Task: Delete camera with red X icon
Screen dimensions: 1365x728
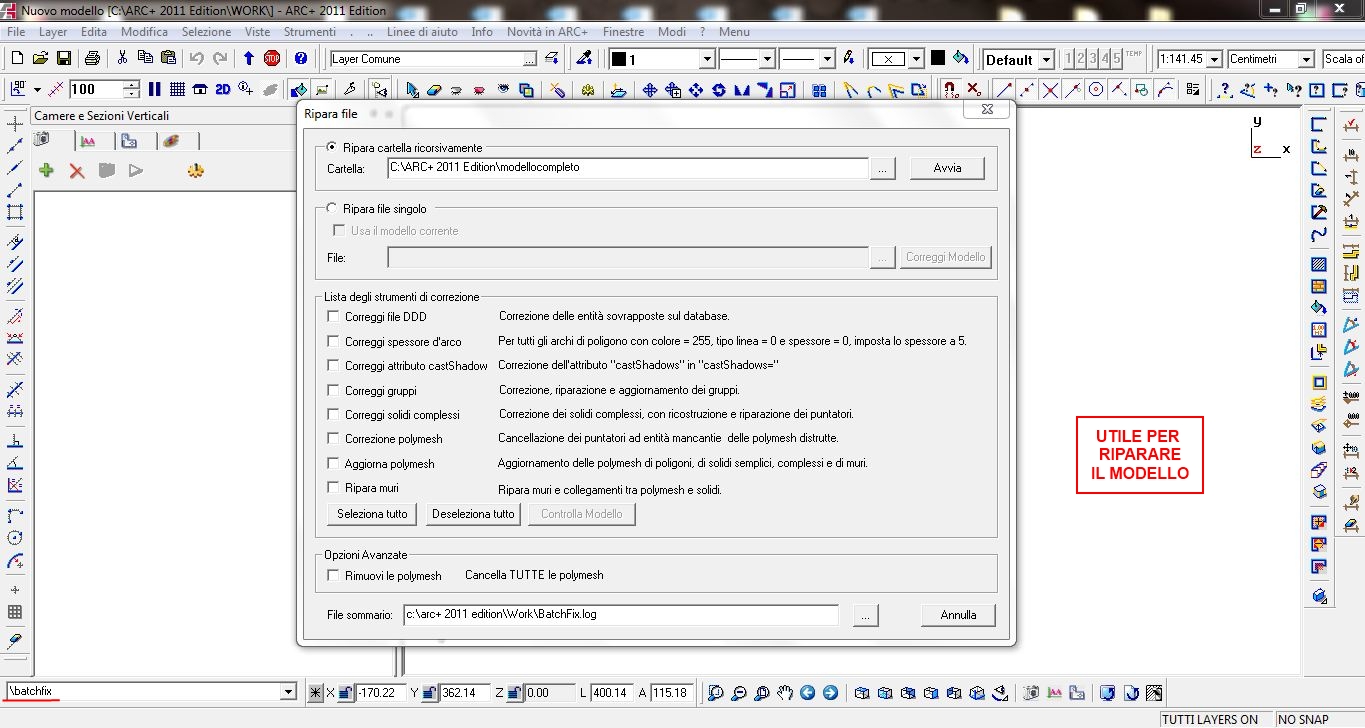Action: point(77,171)
